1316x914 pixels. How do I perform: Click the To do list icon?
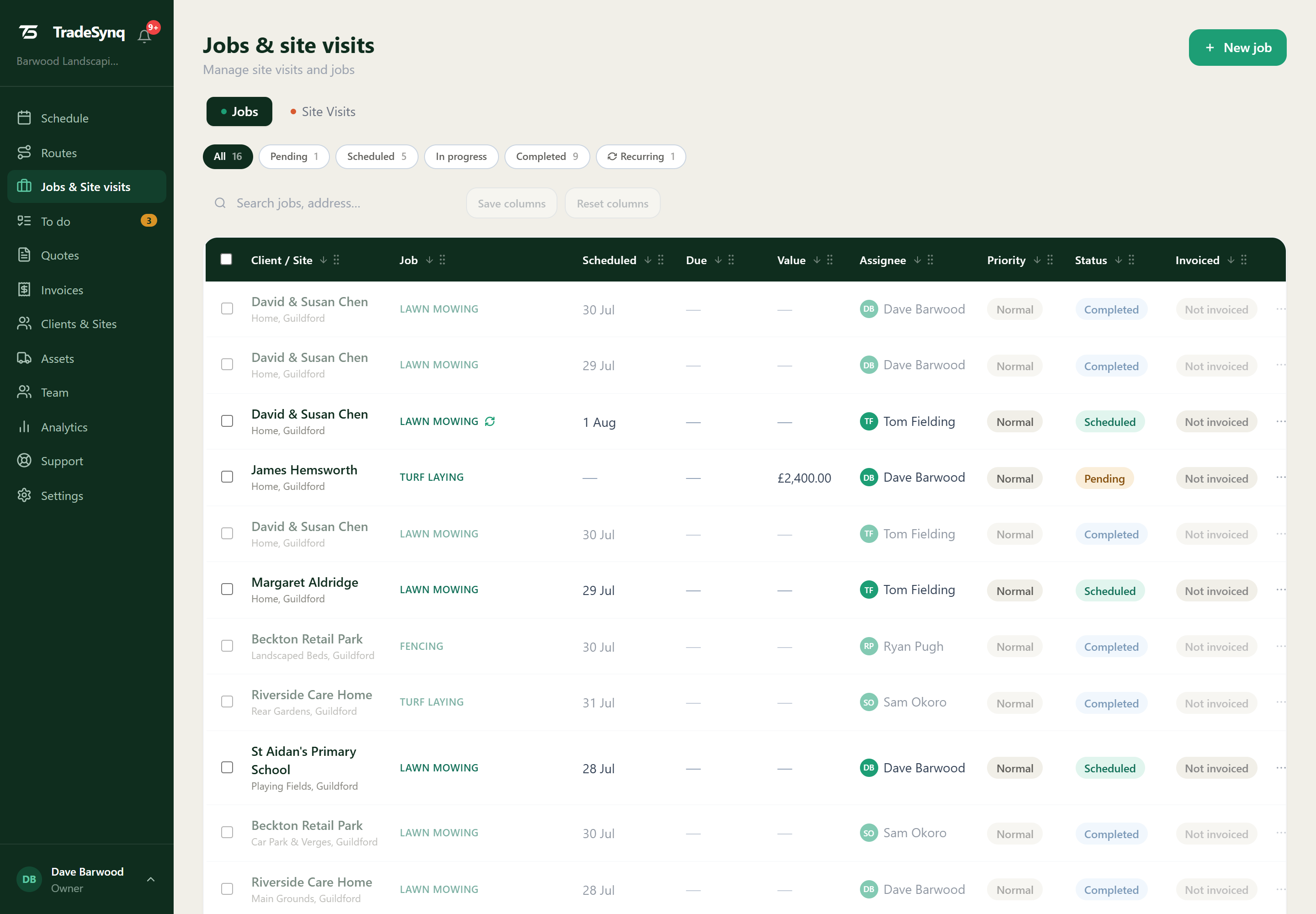click(24, 221)
